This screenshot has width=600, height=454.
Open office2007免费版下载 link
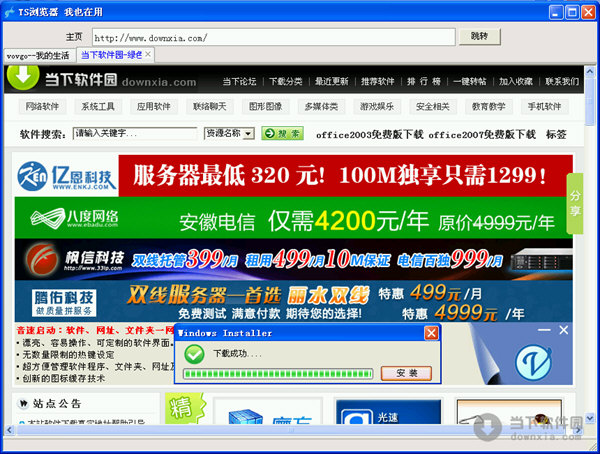[482, 135]
